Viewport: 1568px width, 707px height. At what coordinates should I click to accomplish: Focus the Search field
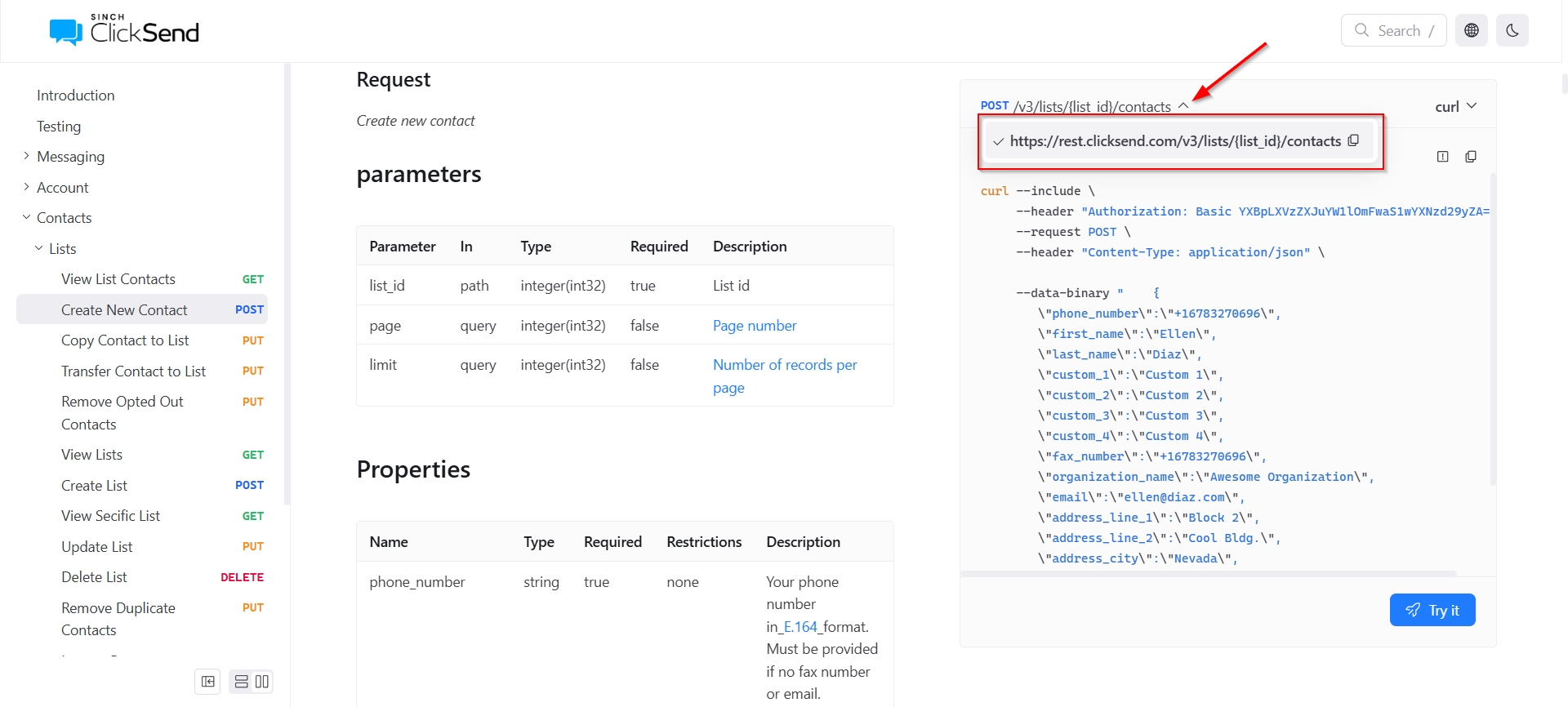click(x=1394, y=30)
